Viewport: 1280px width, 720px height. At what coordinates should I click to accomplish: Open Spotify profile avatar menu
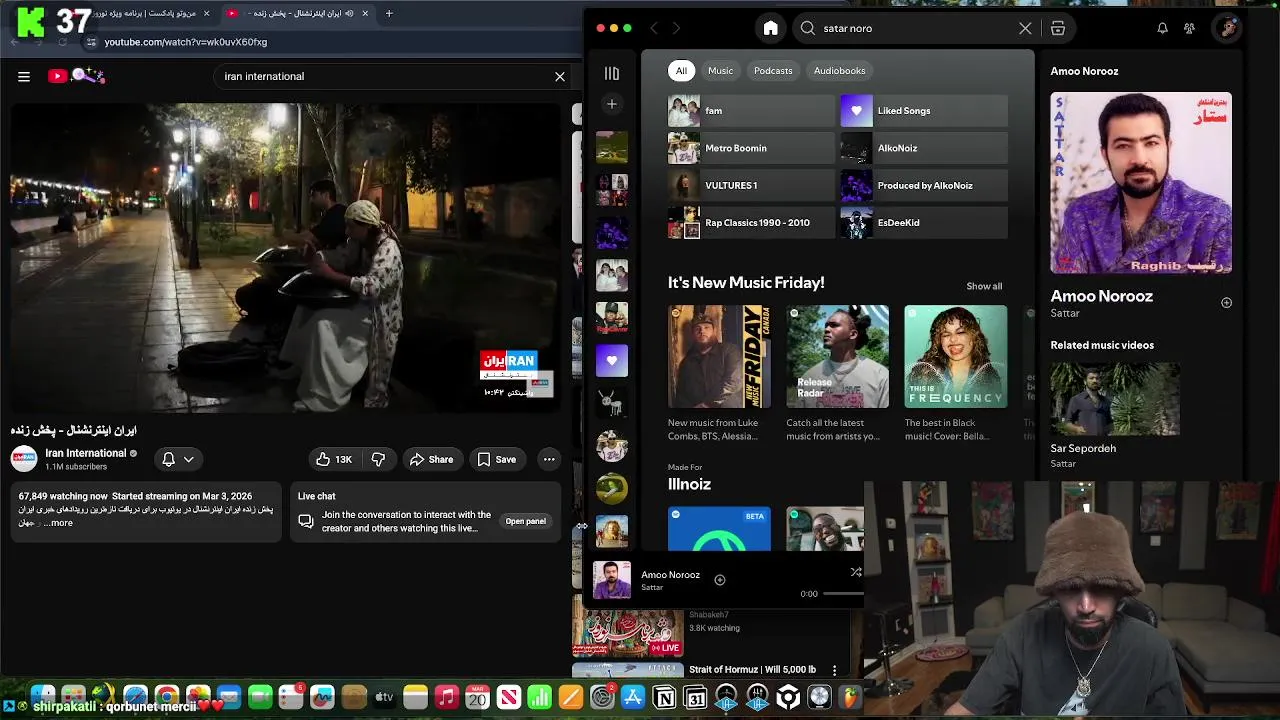tap(1227, 28)
